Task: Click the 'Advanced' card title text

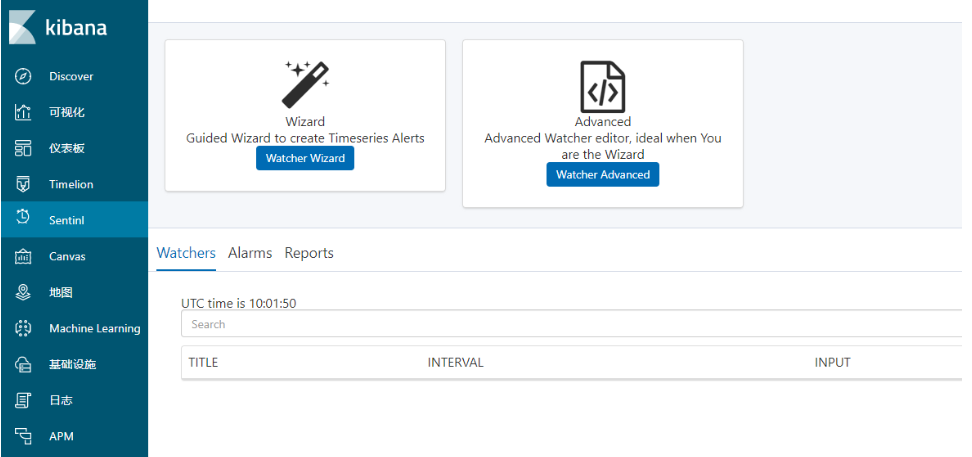Action: 603,122
